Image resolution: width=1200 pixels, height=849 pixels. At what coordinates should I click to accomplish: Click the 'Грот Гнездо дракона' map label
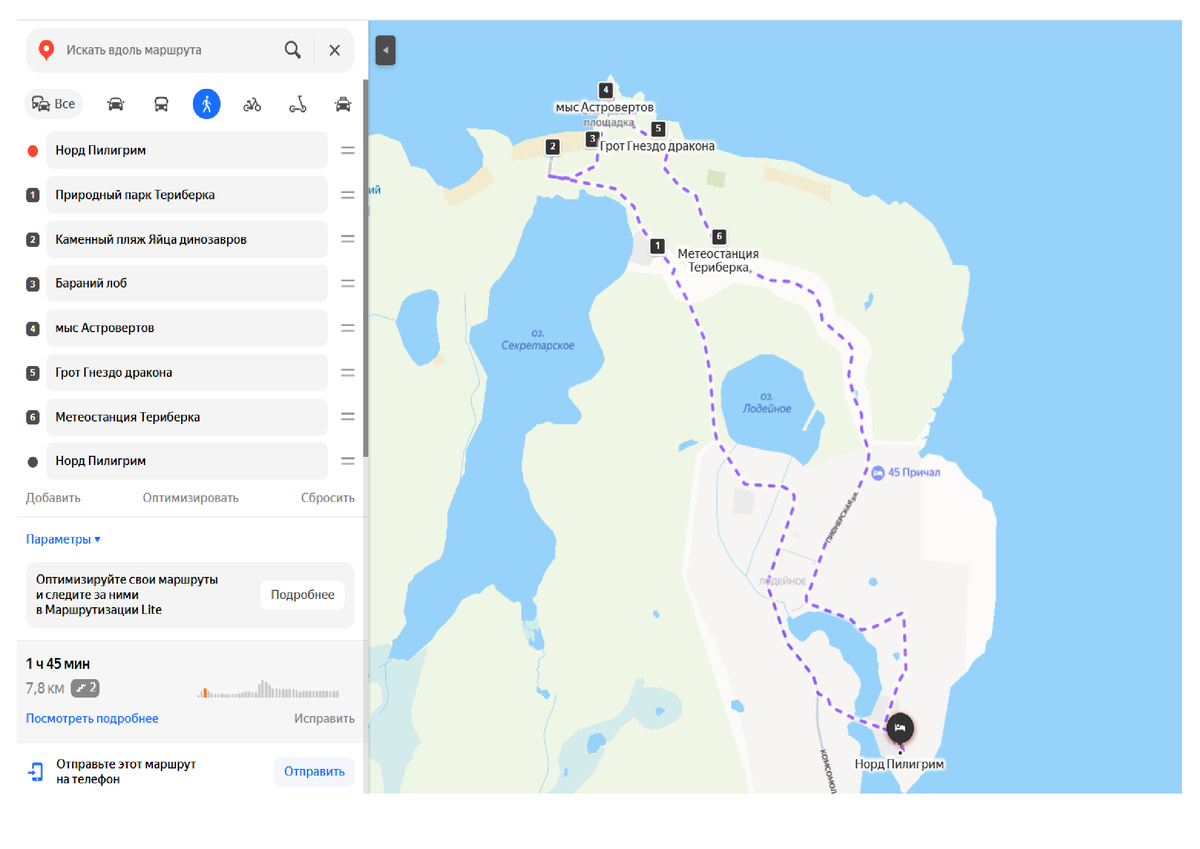click(658, 146)
